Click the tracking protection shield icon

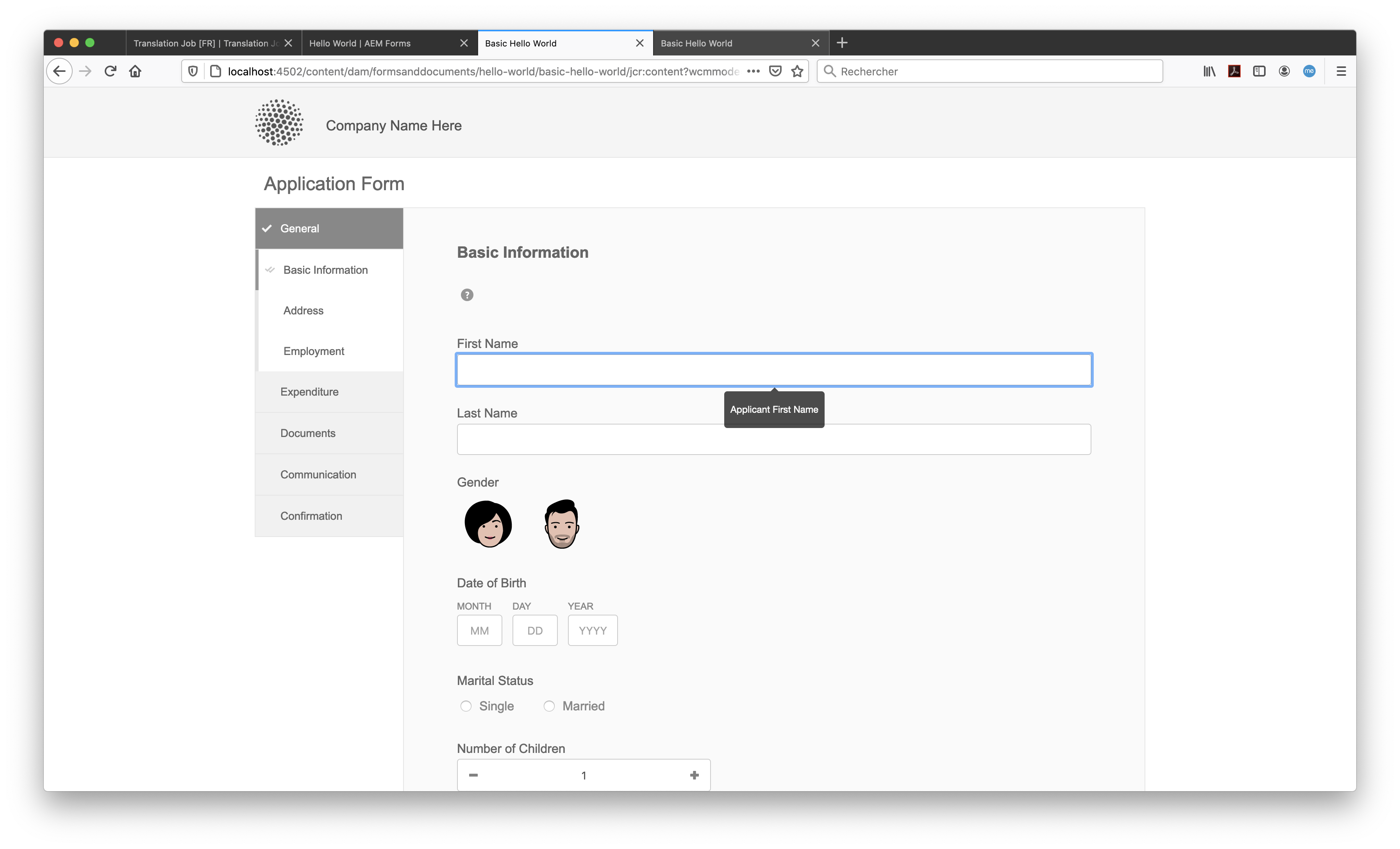click(193, 71)
